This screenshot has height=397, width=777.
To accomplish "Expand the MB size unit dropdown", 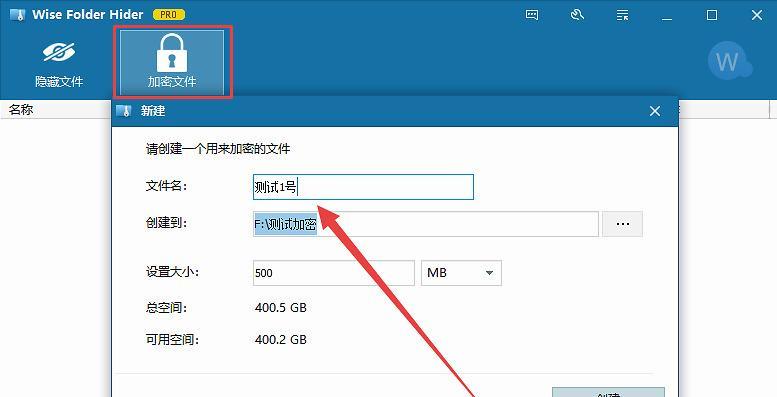I will coord(461,273).
